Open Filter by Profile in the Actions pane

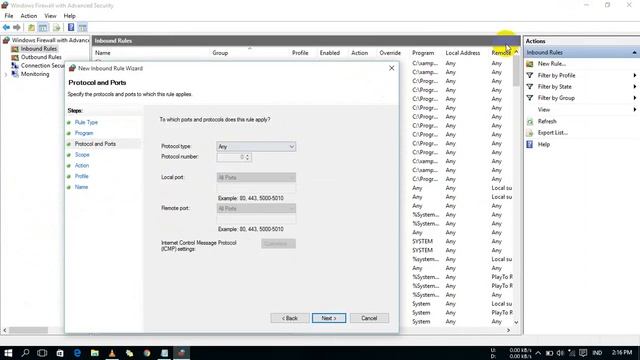tap(556, 76)
